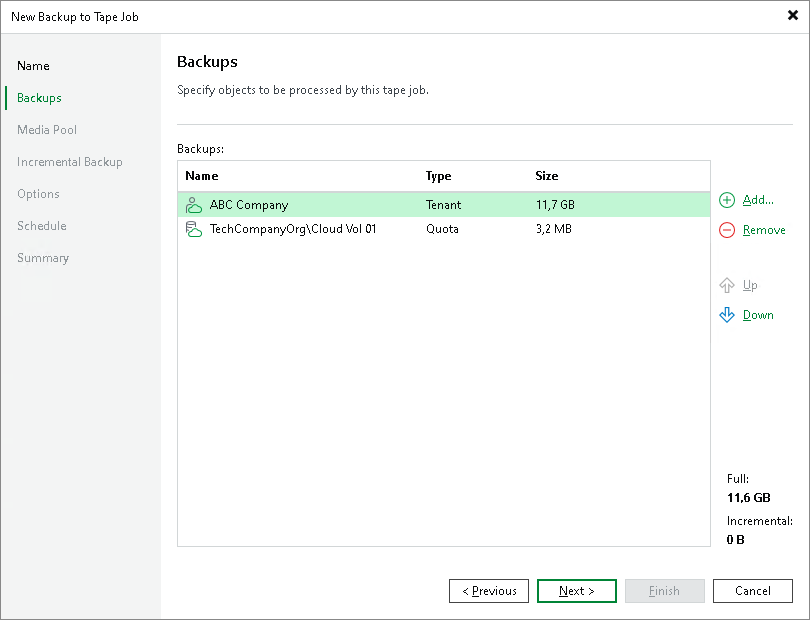Click the grey Up arrow icon
This screenshot has width=810, height=620.
pyautogui.click(x=728, y=285)
